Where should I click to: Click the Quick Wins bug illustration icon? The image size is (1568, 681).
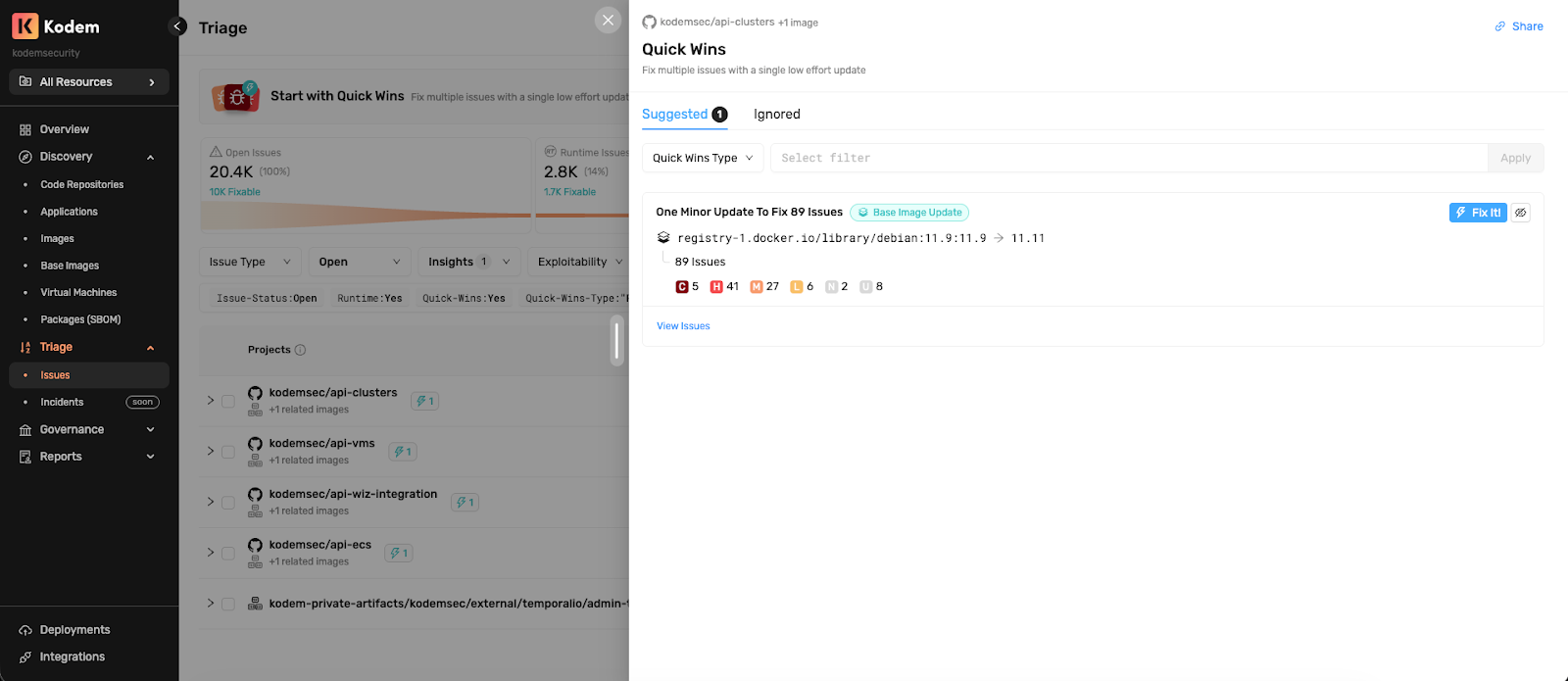click(x=236, y=96)
